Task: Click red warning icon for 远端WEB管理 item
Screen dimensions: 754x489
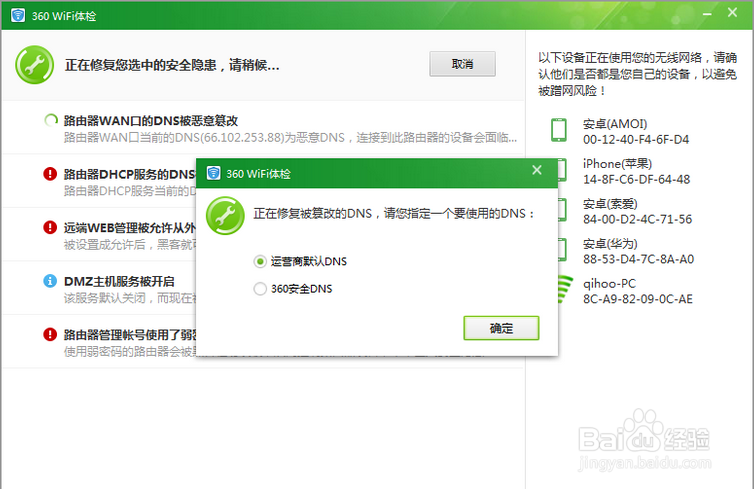Action: [x=50, y=227]
